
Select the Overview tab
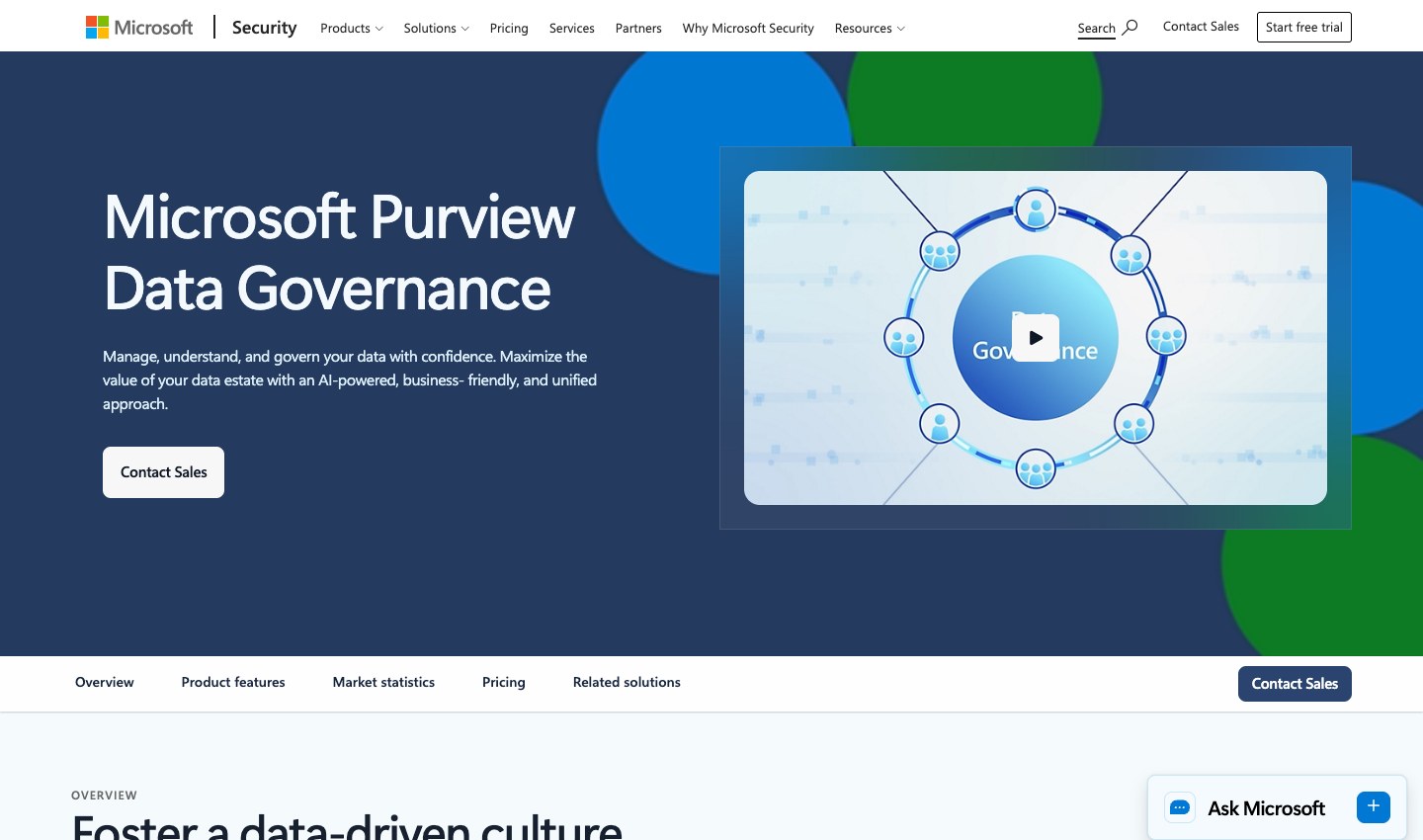(105, 683)
